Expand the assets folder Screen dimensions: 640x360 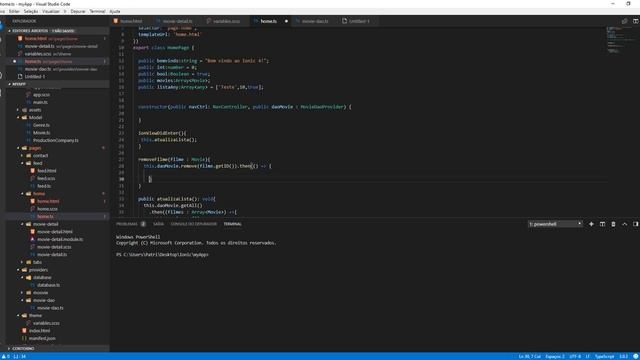[x=18, y=110]
